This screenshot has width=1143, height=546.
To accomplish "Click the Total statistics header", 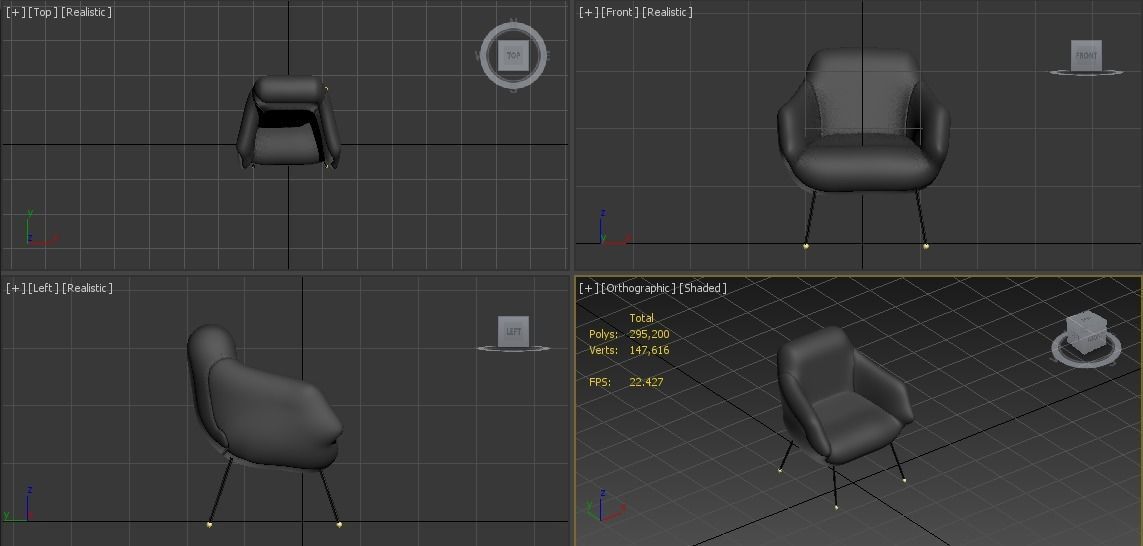I will tap(641, 319).
